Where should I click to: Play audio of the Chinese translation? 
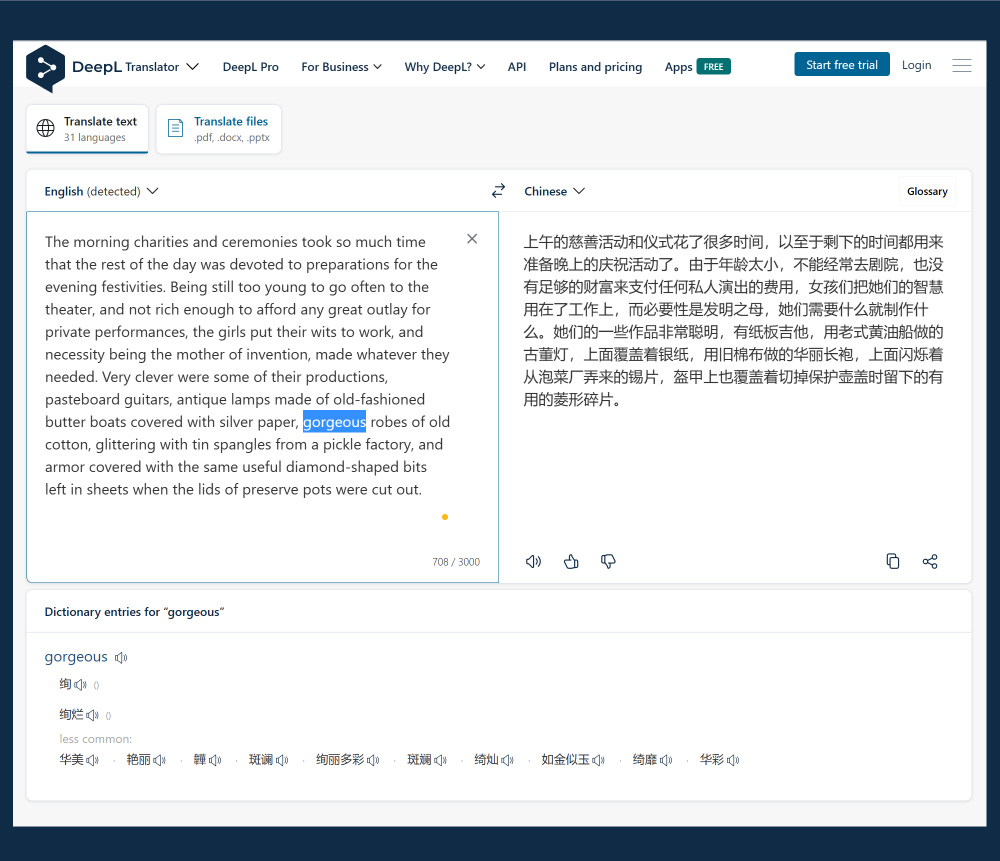pyautogui.click(x=533, y=561)
